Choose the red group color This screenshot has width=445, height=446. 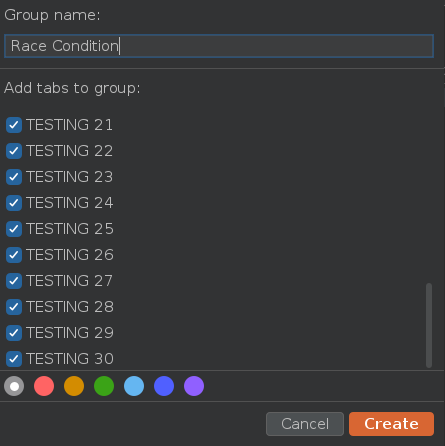[x=44, y=386]
